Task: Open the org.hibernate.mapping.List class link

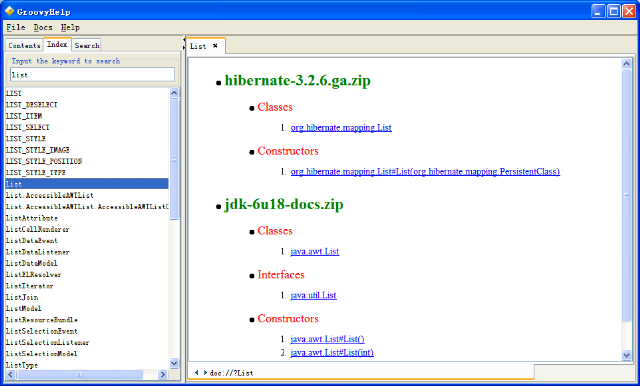Action: [x=341, y=128]
